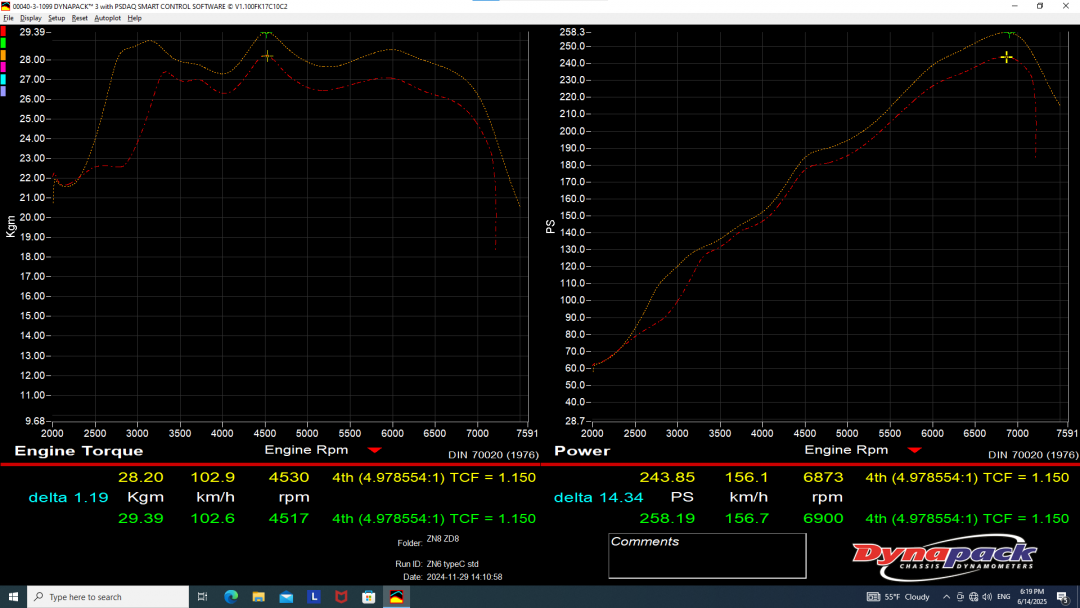This screenshot has width=1080, height=608.
Task: Click the Meet Now tray icon
Action: (x=960, y=596)
